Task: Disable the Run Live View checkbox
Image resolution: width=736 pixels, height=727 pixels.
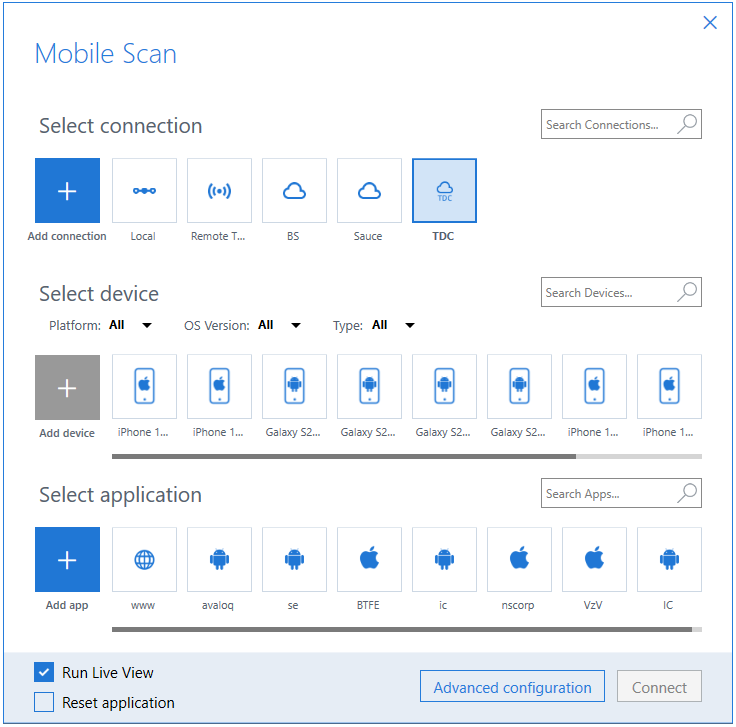Action: [44, 673]
